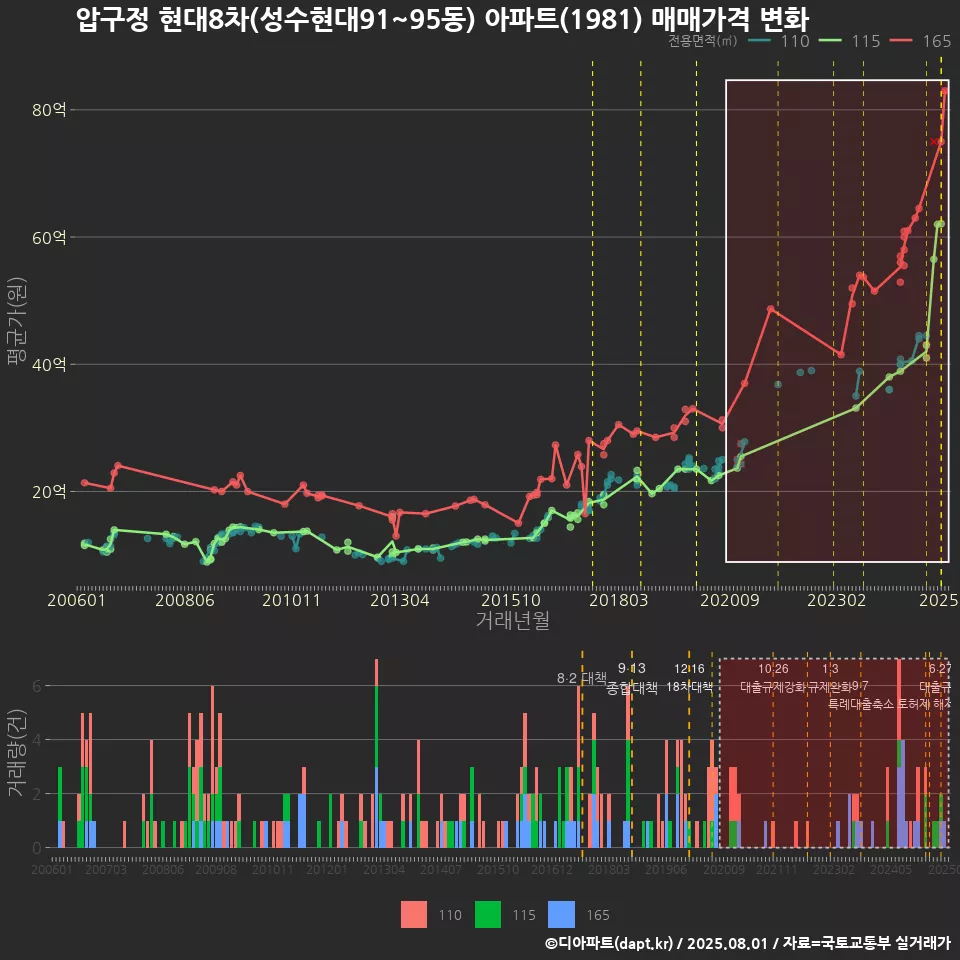Click the 201407 tick on the volume chart

click(441, 869)
